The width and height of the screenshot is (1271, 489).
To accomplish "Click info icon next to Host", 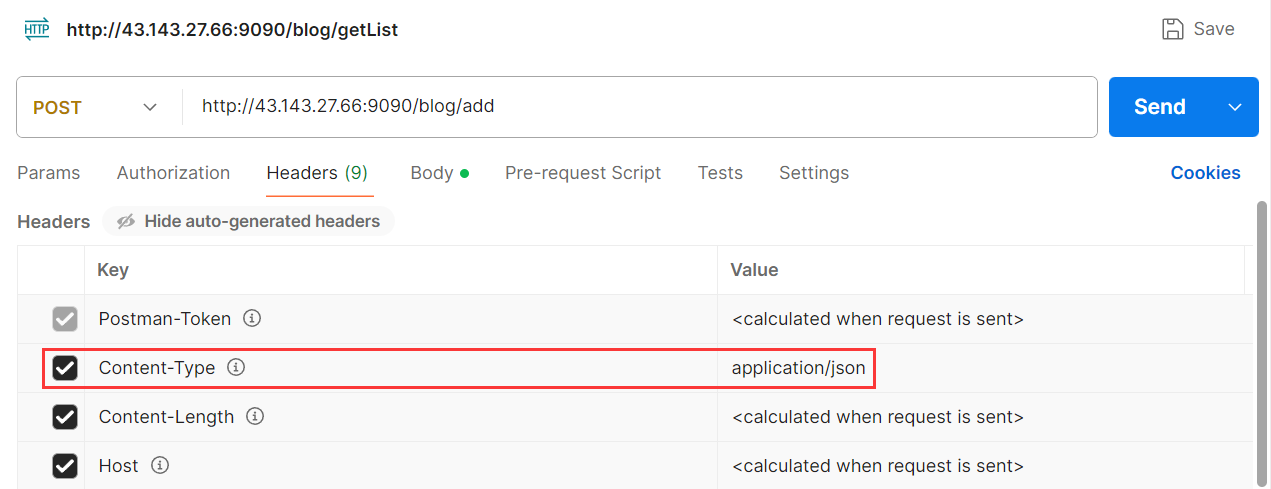I will pos(160,465).
